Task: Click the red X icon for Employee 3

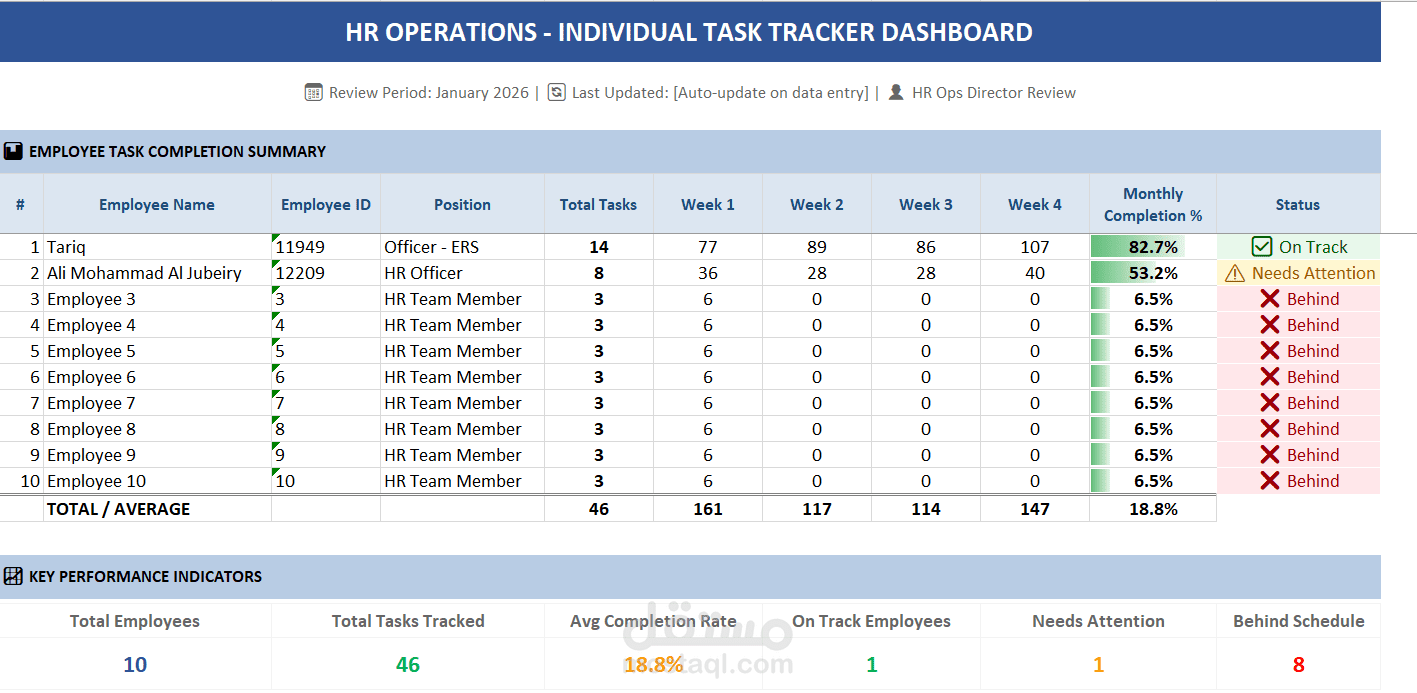Action: point(1270,298)
